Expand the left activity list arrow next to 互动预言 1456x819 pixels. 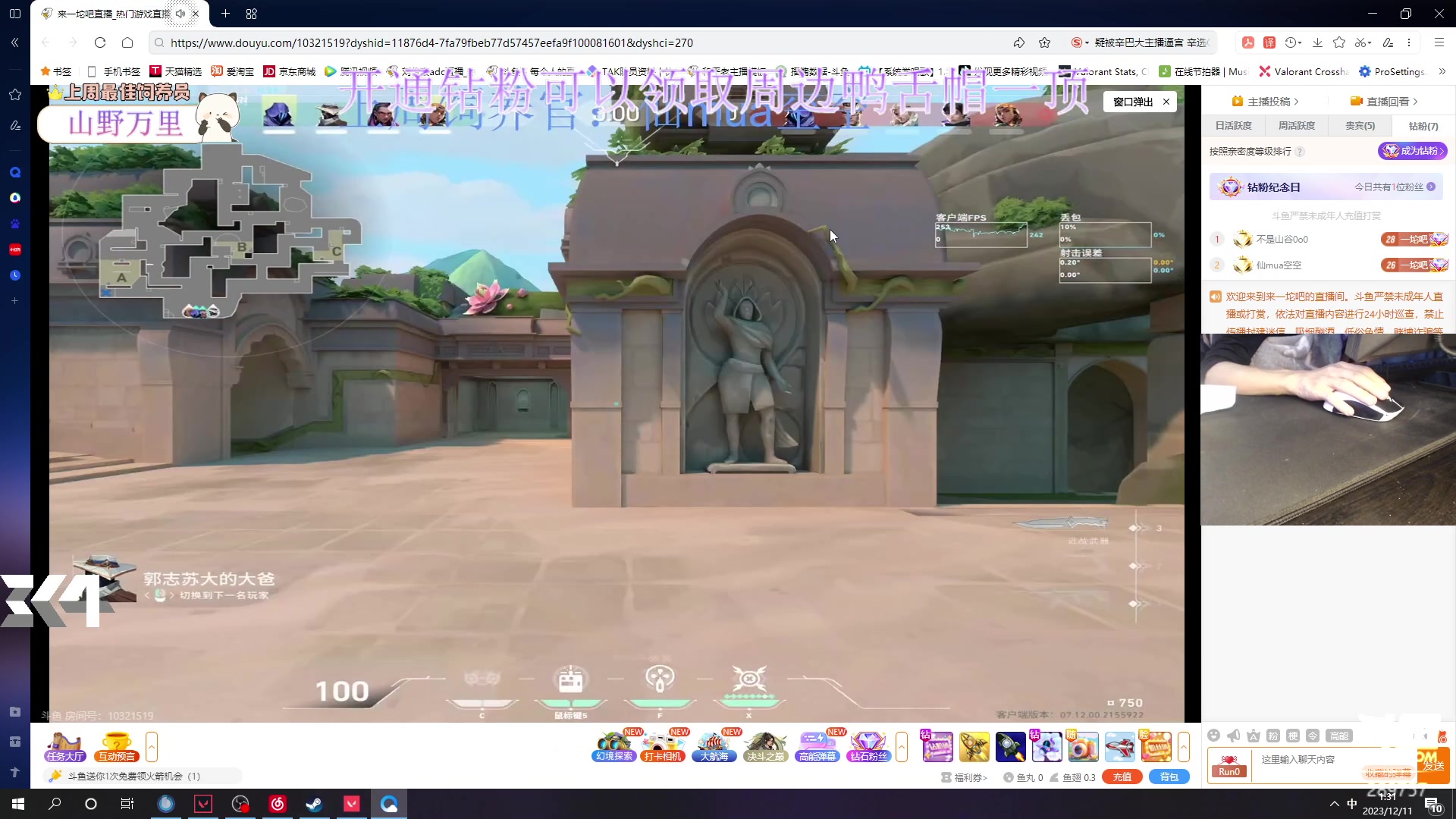152,746
